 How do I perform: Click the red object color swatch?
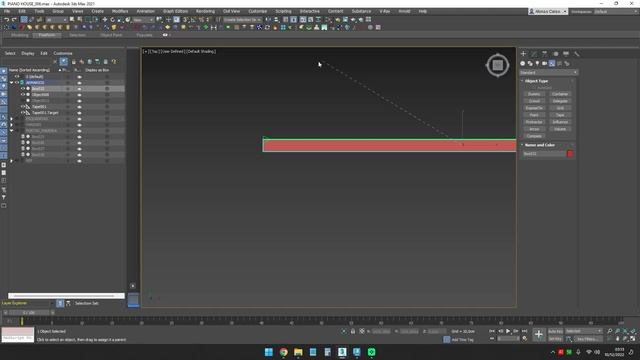(570, 154)
